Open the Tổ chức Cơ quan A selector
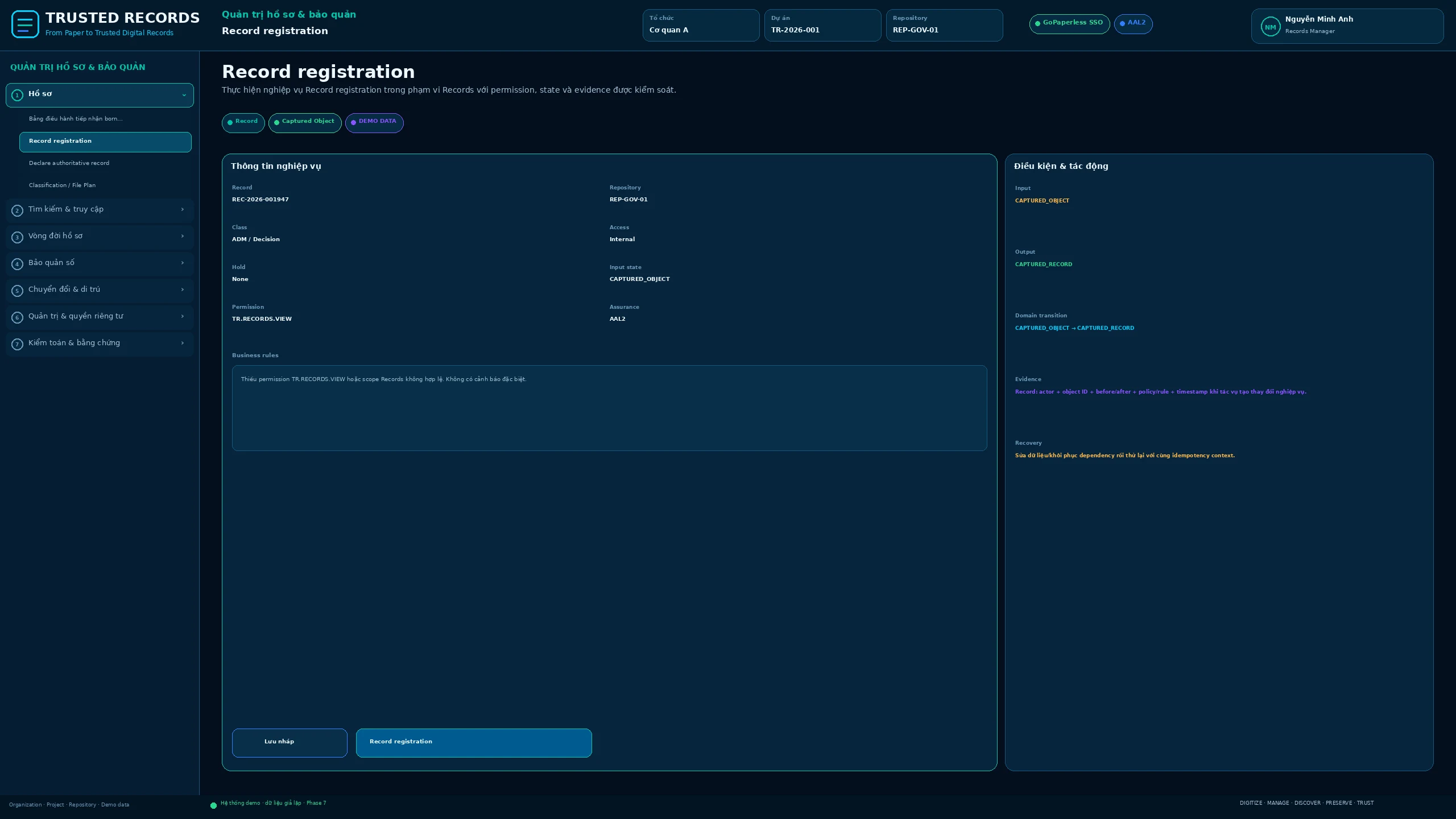1456x819 pixels. [701, 25]
